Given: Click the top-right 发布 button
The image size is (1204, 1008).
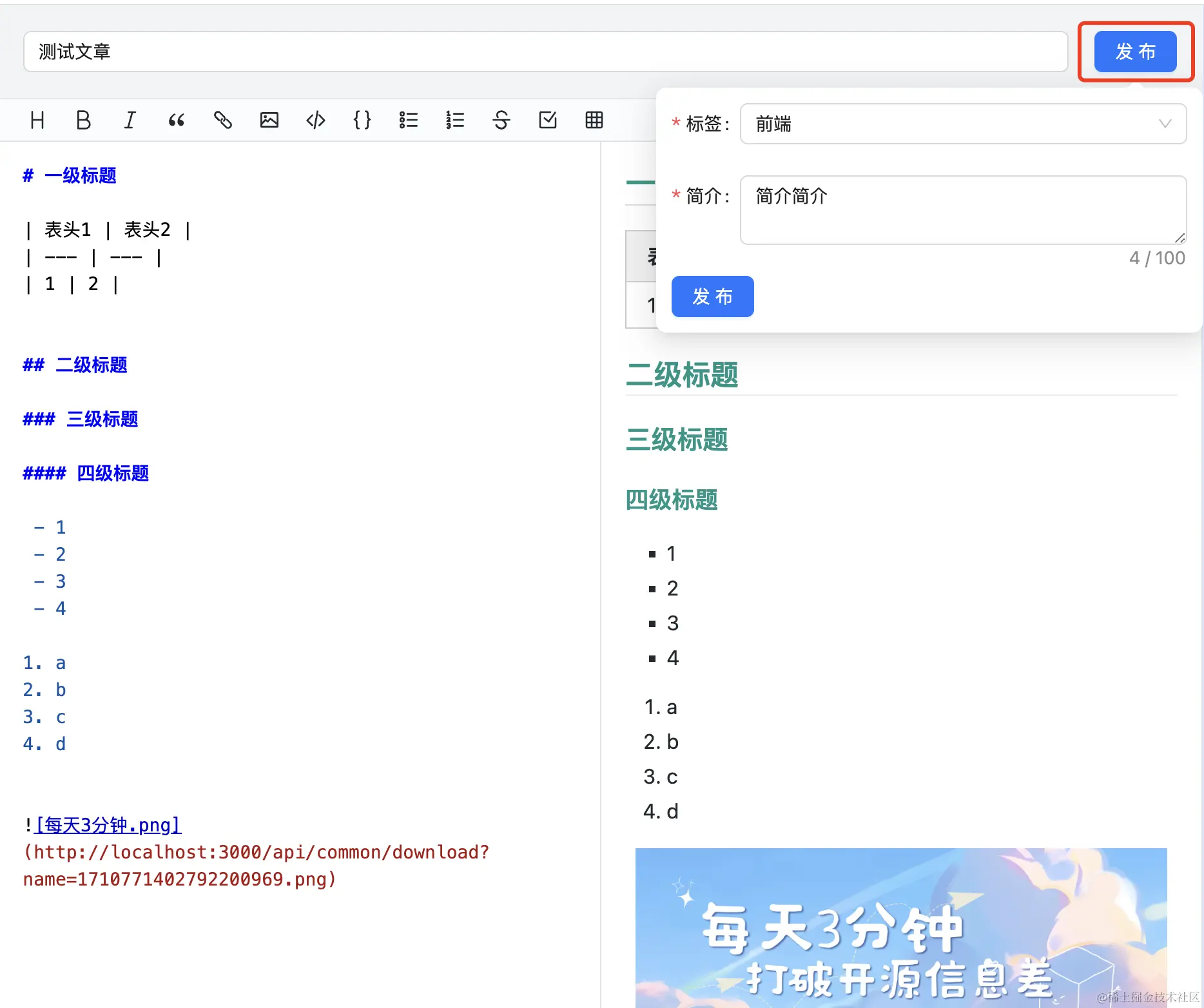Looking at the screenshot, I should (x=1136, y=52).
